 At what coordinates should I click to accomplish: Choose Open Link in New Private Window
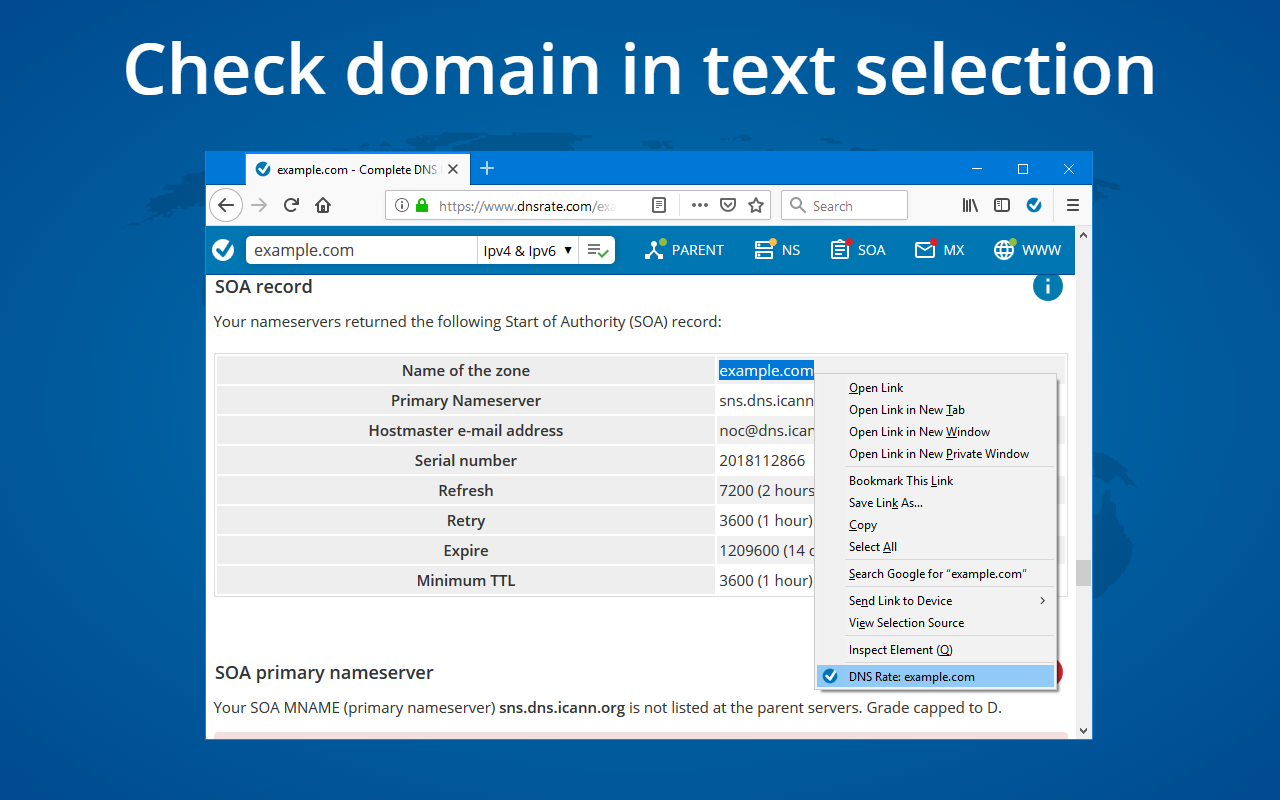click(x=936, y=454)
